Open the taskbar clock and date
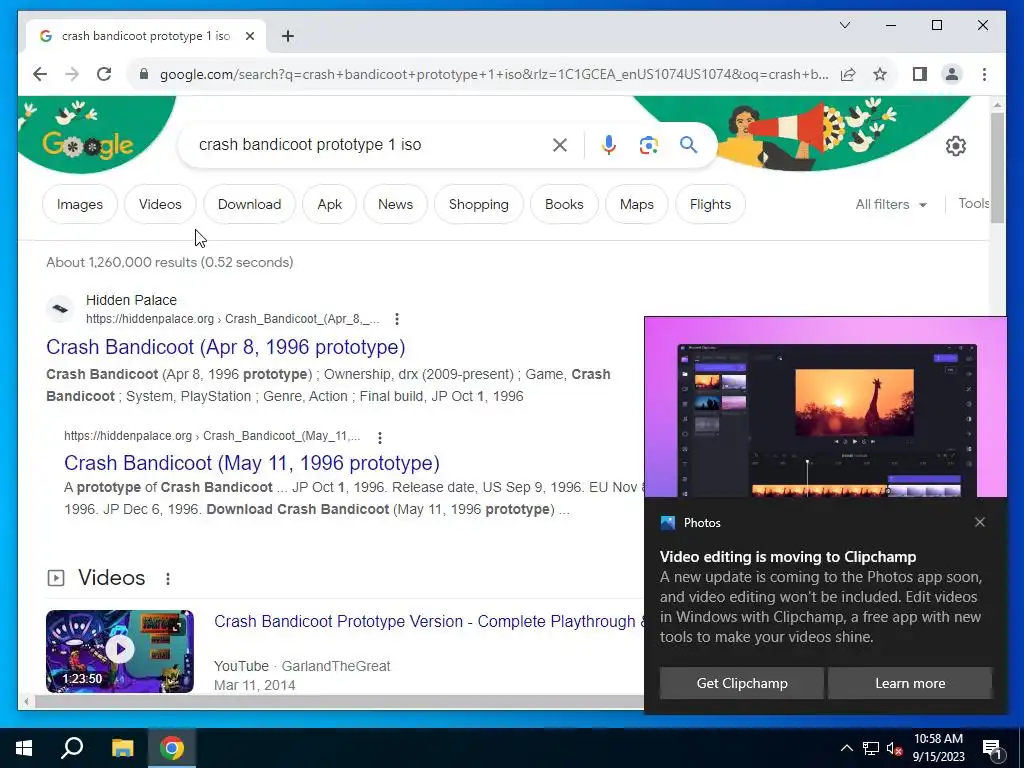Screen dimensions: 1024x768 [x=938, y=748]
